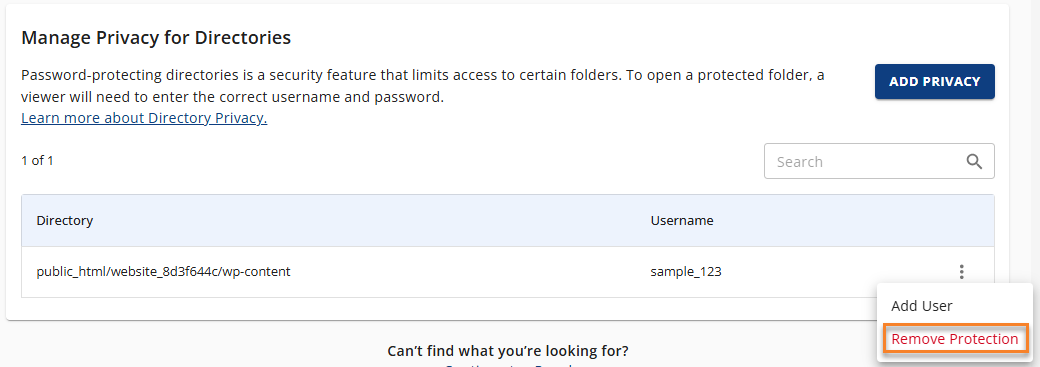Screen dimensions: 1040x367
Task: Focus the Search input field
Action: coord(879,161)
